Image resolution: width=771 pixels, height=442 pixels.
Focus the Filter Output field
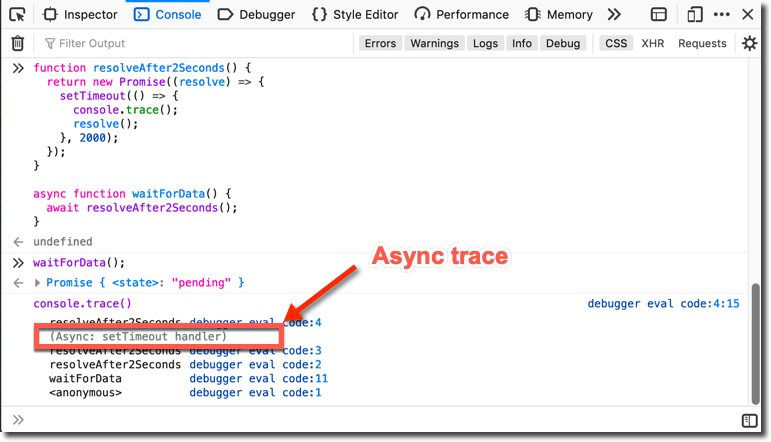coord(190,43)
